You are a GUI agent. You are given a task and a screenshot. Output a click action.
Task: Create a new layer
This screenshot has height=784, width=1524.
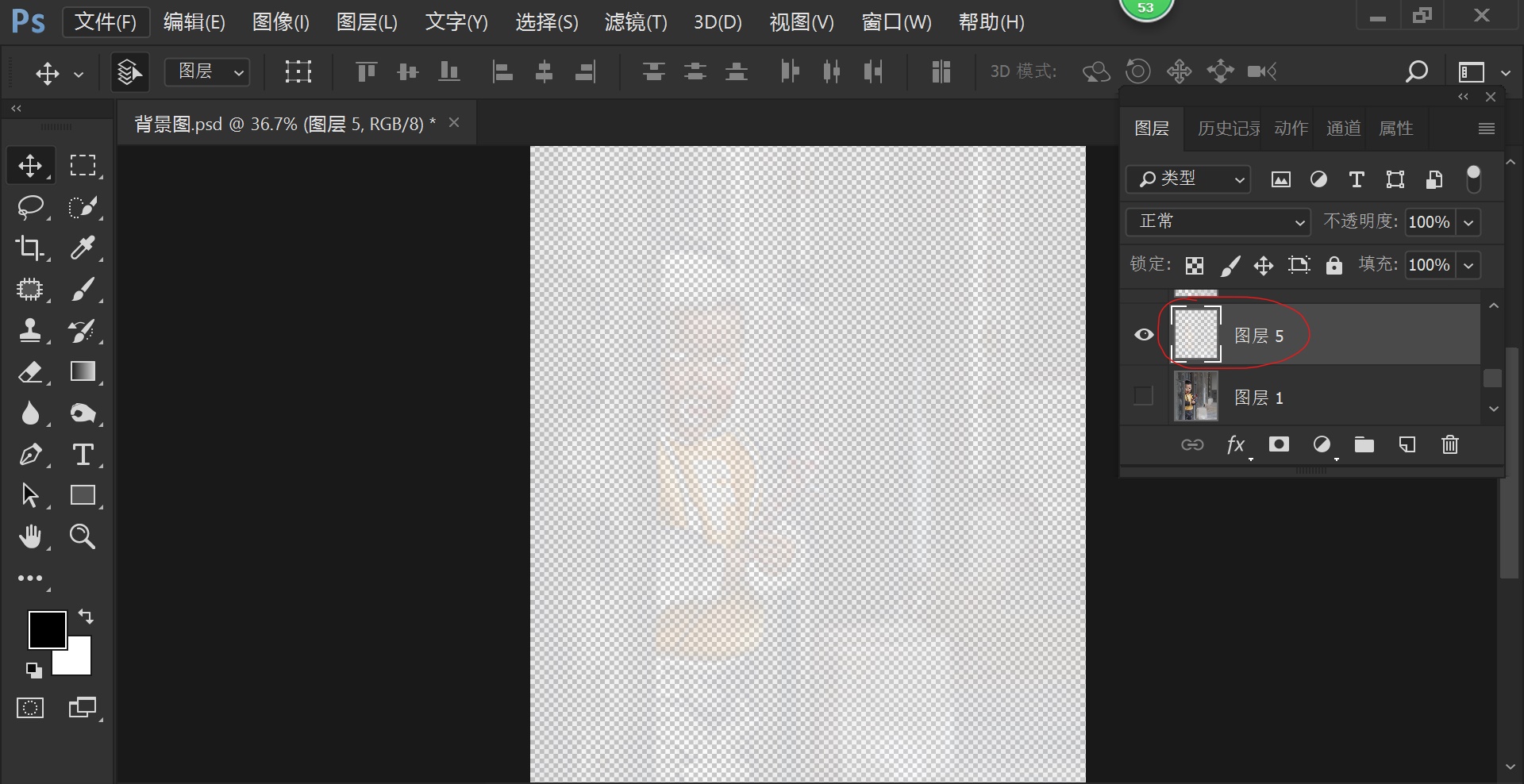[1407, 444]
